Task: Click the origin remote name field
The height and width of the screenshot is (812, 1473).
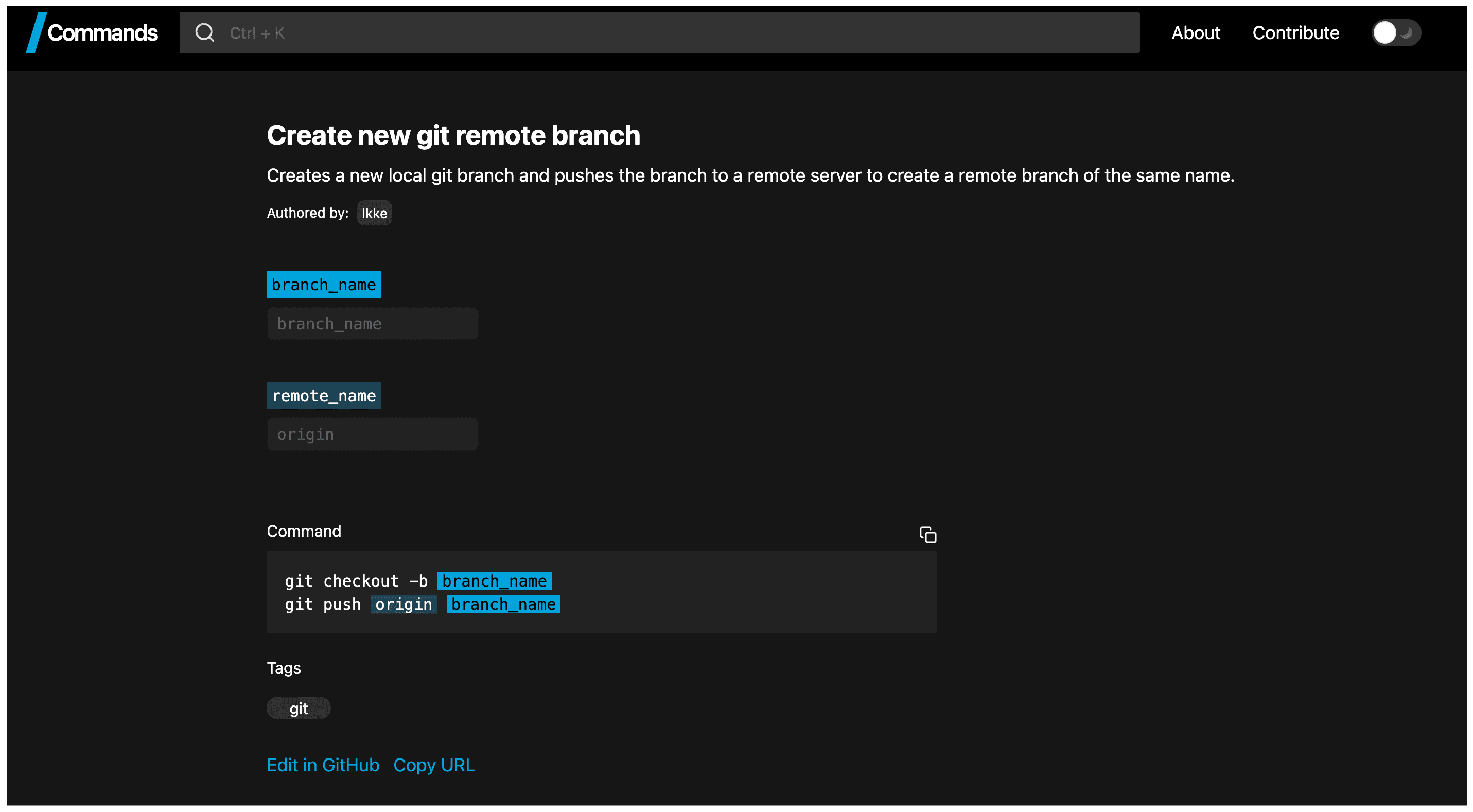Action: click(372, 435)
